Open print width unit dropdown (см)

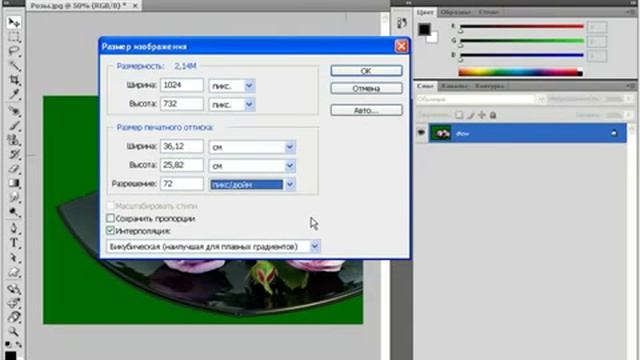[x=289, y=147]
